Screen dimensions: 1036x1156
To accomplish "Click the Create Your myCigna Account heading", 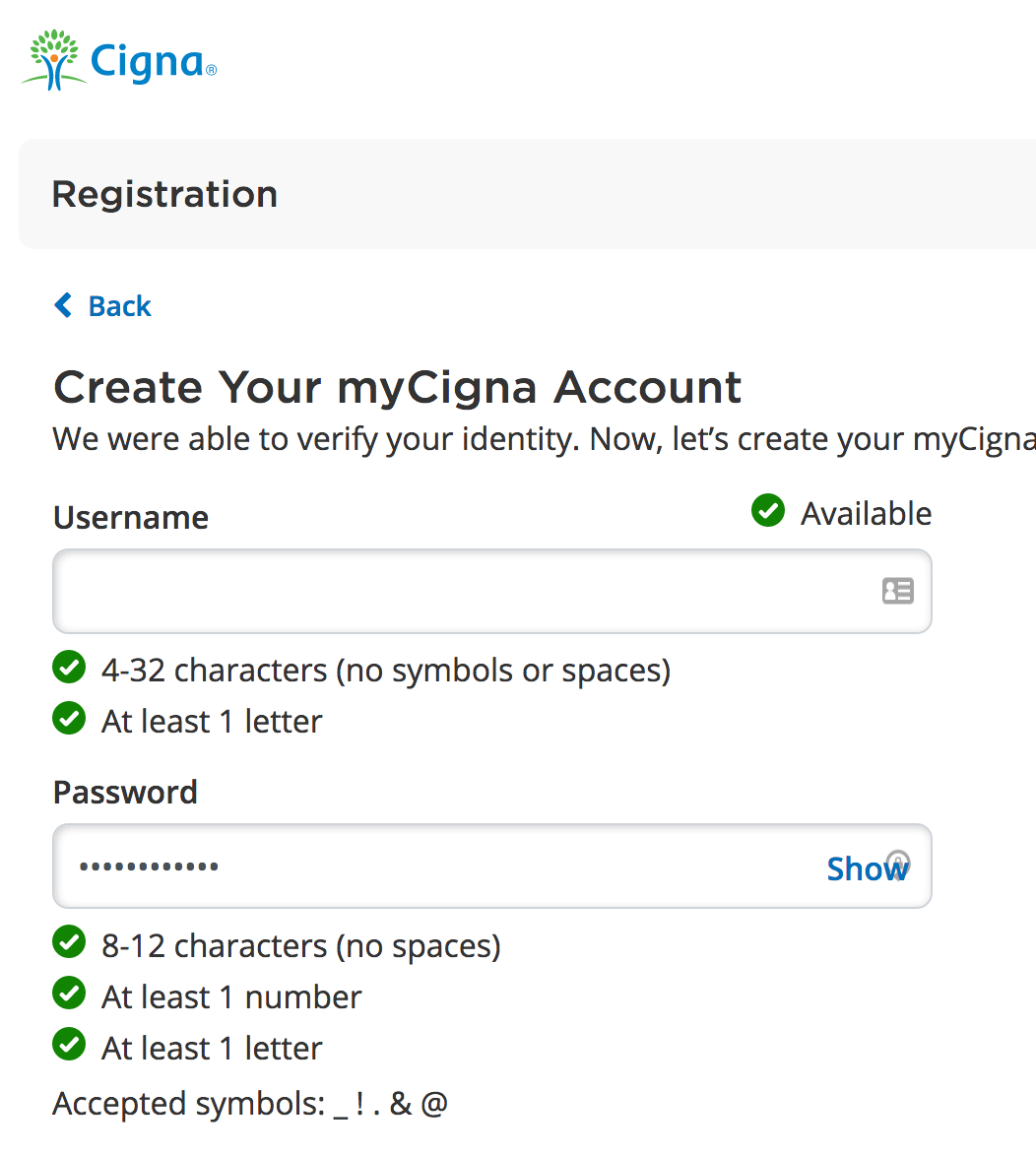I will pyautogui.click(x=397, y=387).
